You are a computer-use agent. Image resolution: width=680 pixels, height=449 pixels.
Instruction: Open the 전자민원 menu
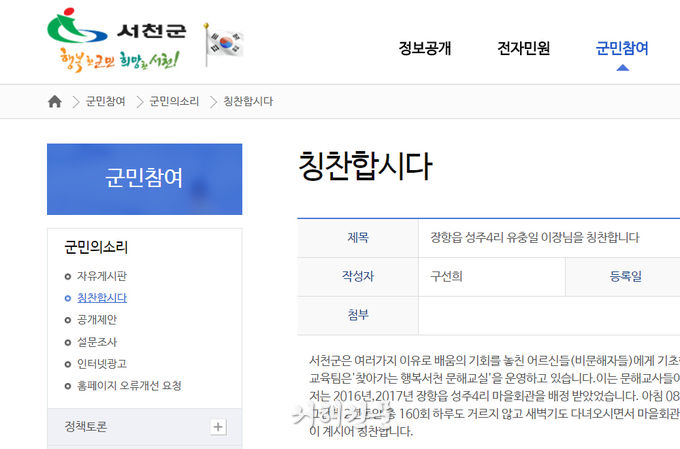(x=523, y=48)
